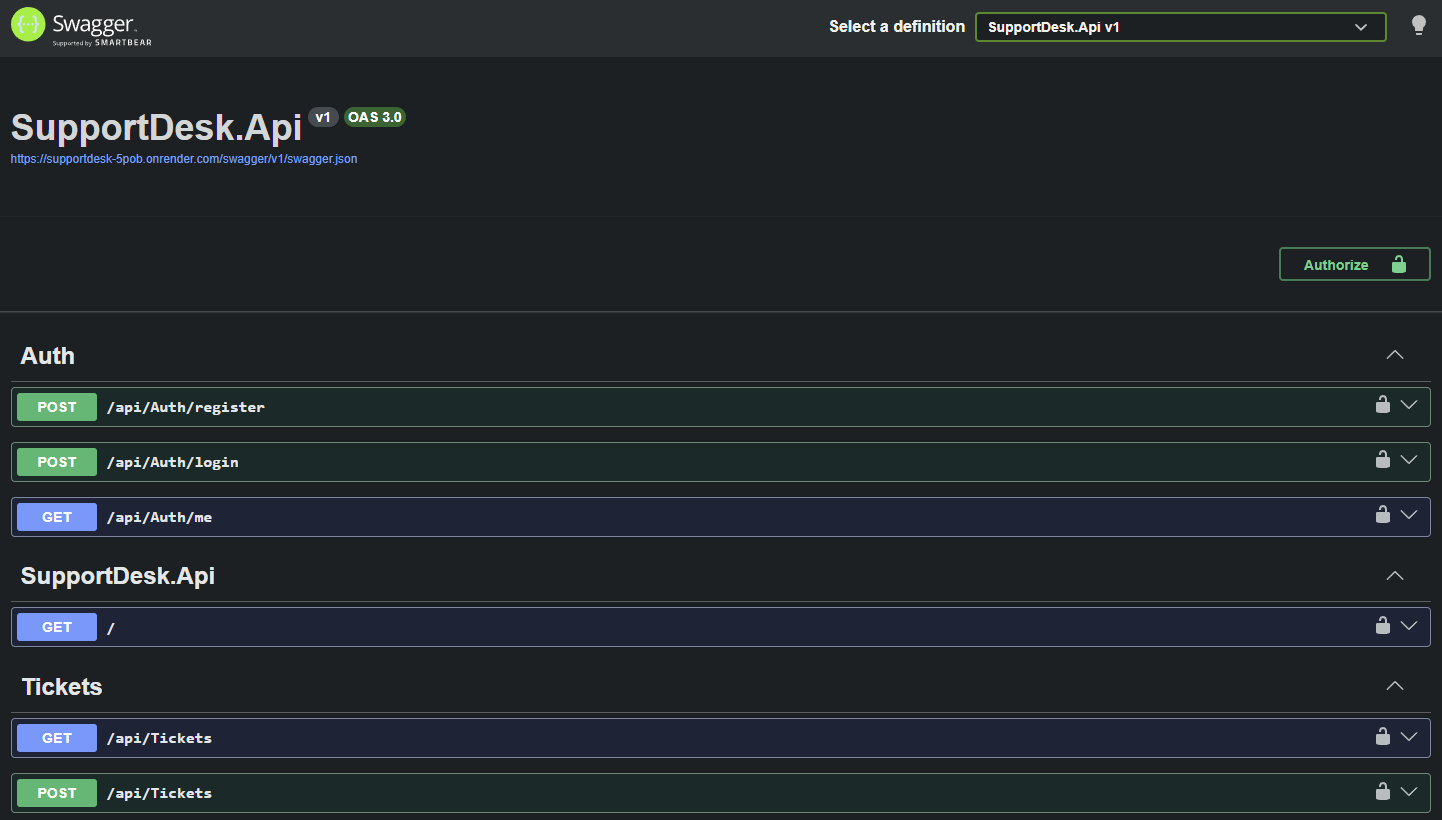This screenshot has width=1442, height=820.
Task: Click the Tickets section heading
Action: [x=62, y=687]
